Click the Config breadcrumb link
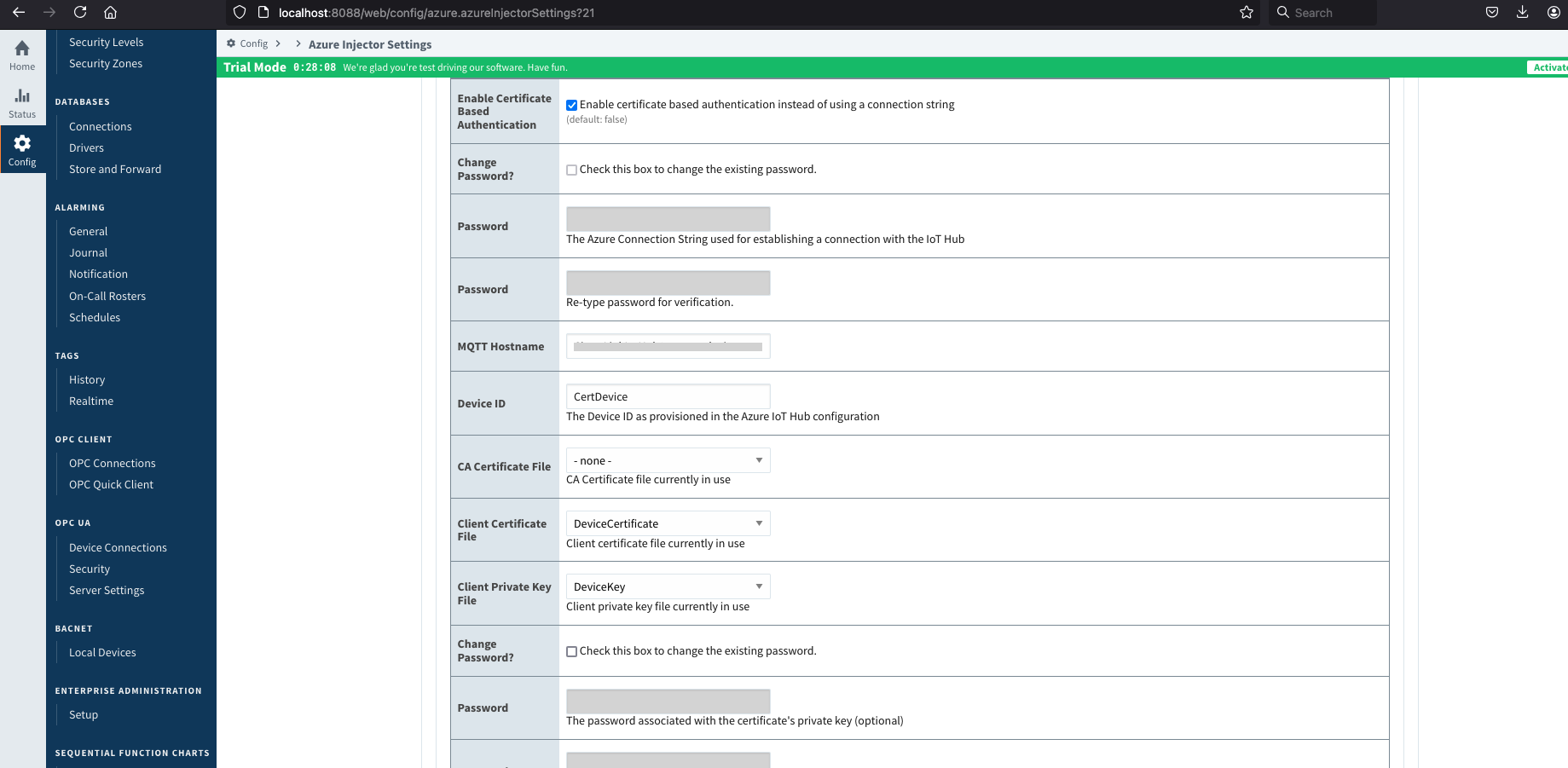Viewport: 1568px width, 768px height. [x=253, y=43]
